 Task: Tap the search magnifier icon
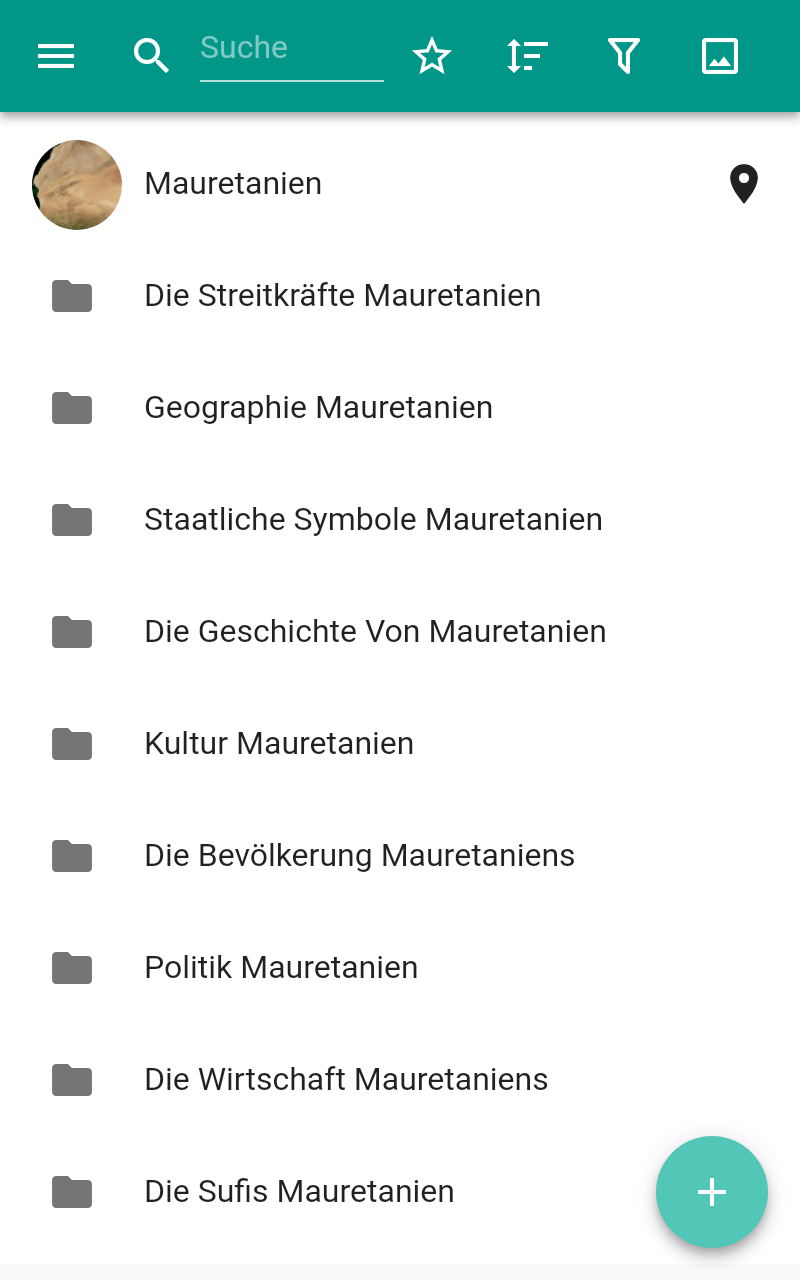(151, 56)
